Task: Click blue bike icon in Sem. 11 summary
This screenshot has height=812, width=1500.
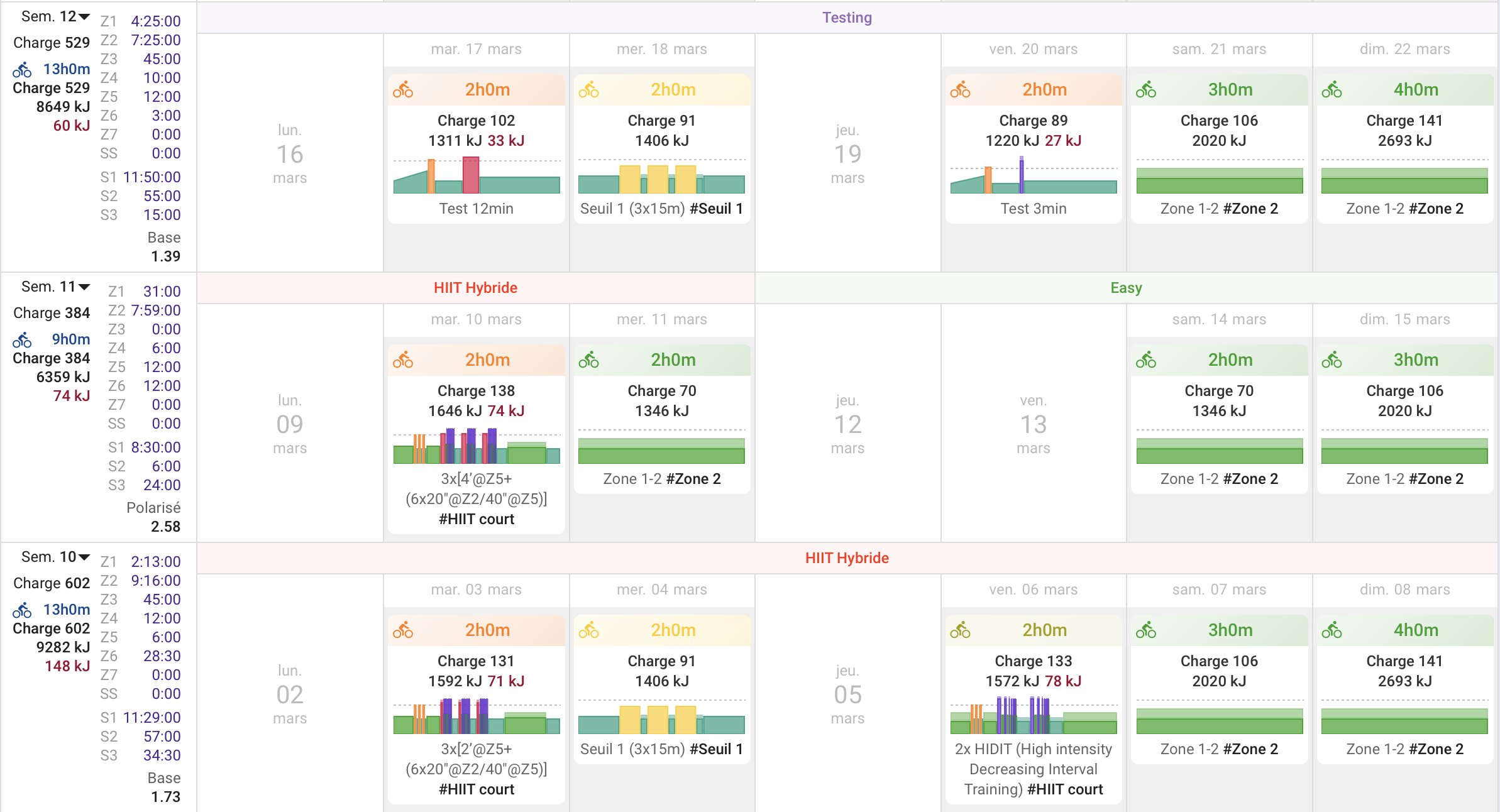Action: pos(22,340)
